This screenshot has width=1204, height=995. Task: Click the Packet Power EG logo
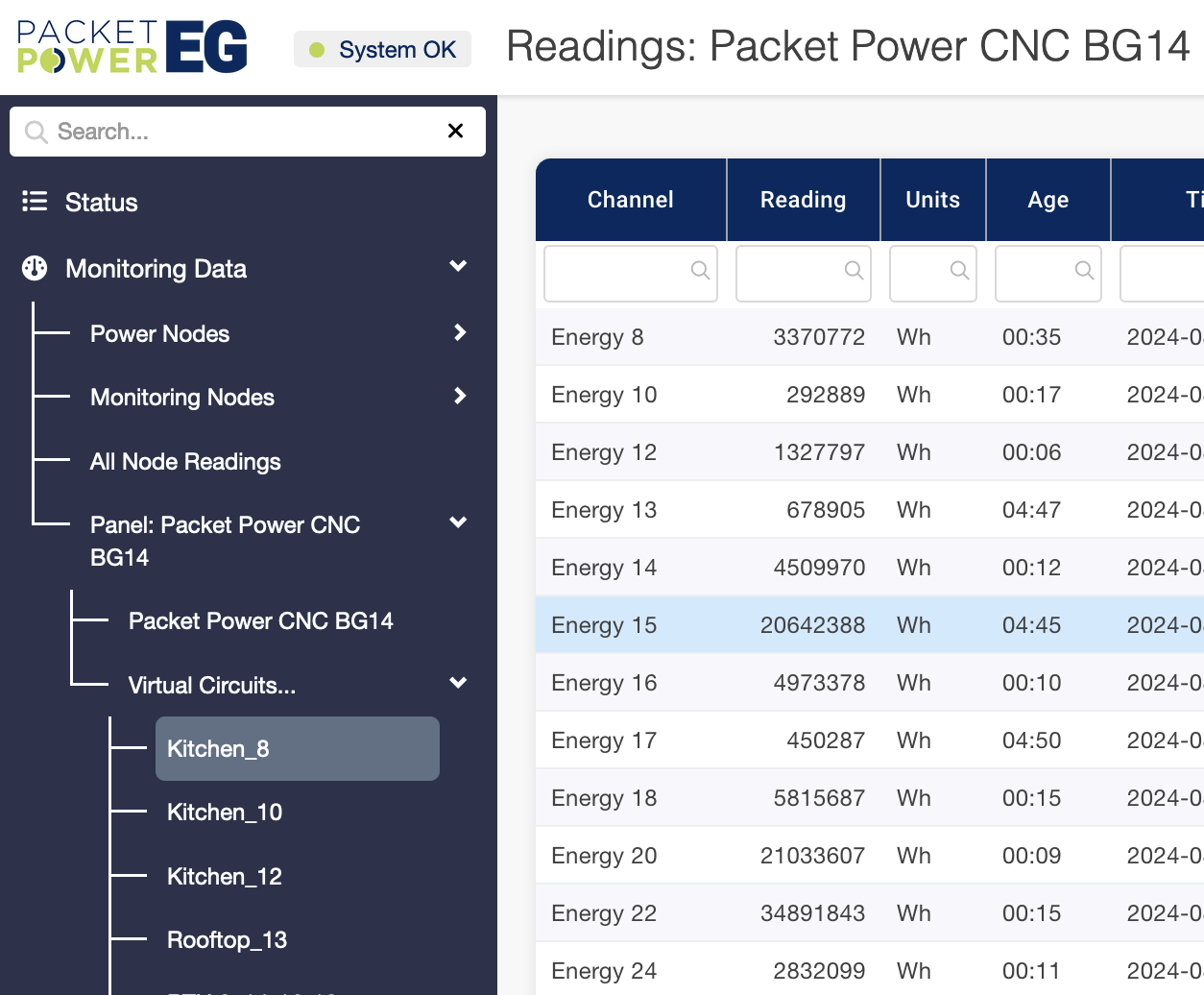132,47
